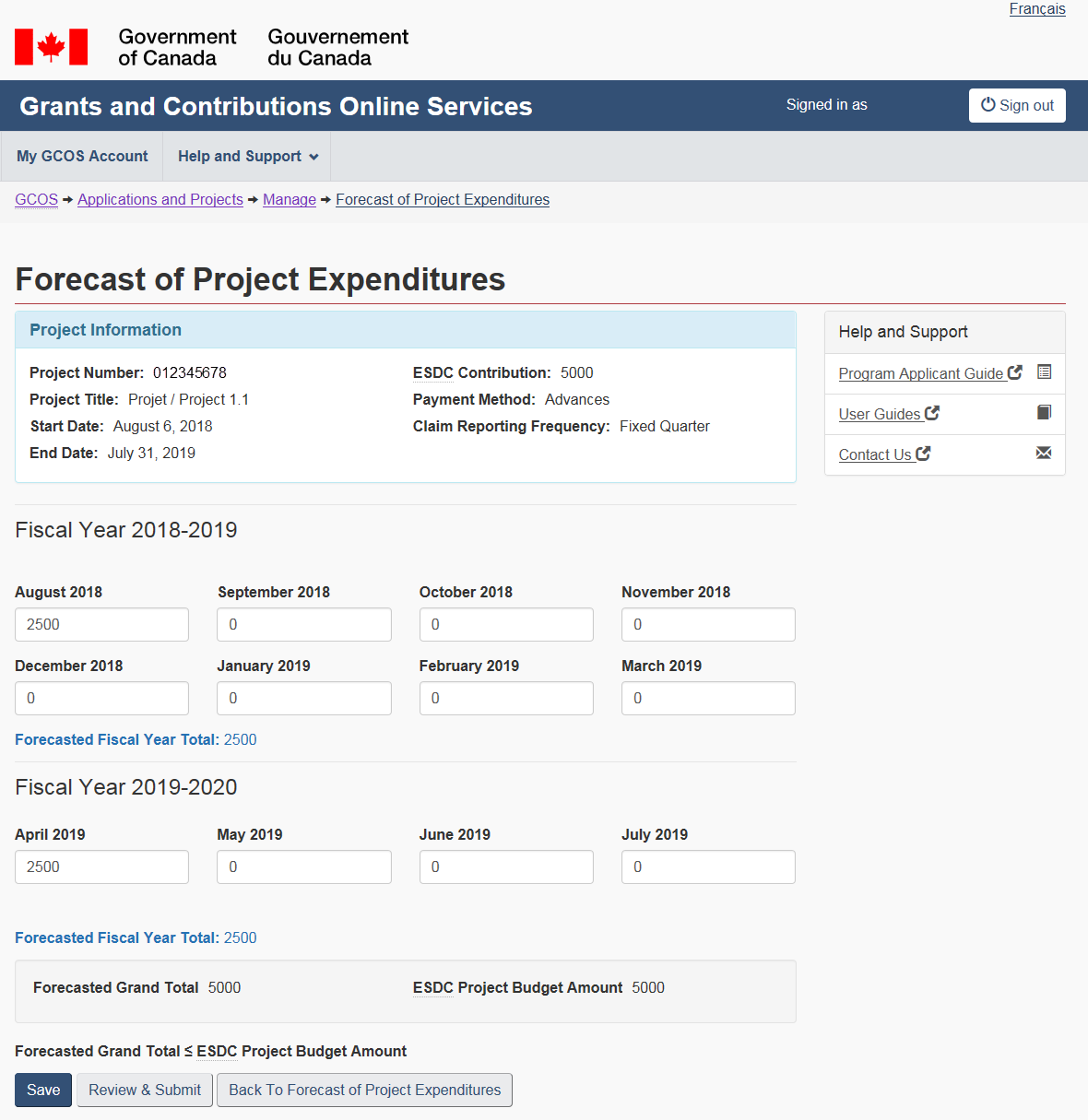This screenshot has height=1120, width=1088.
Task: Click Back To Forecast of Project Expenditures
Action: tap(364, 1090)
